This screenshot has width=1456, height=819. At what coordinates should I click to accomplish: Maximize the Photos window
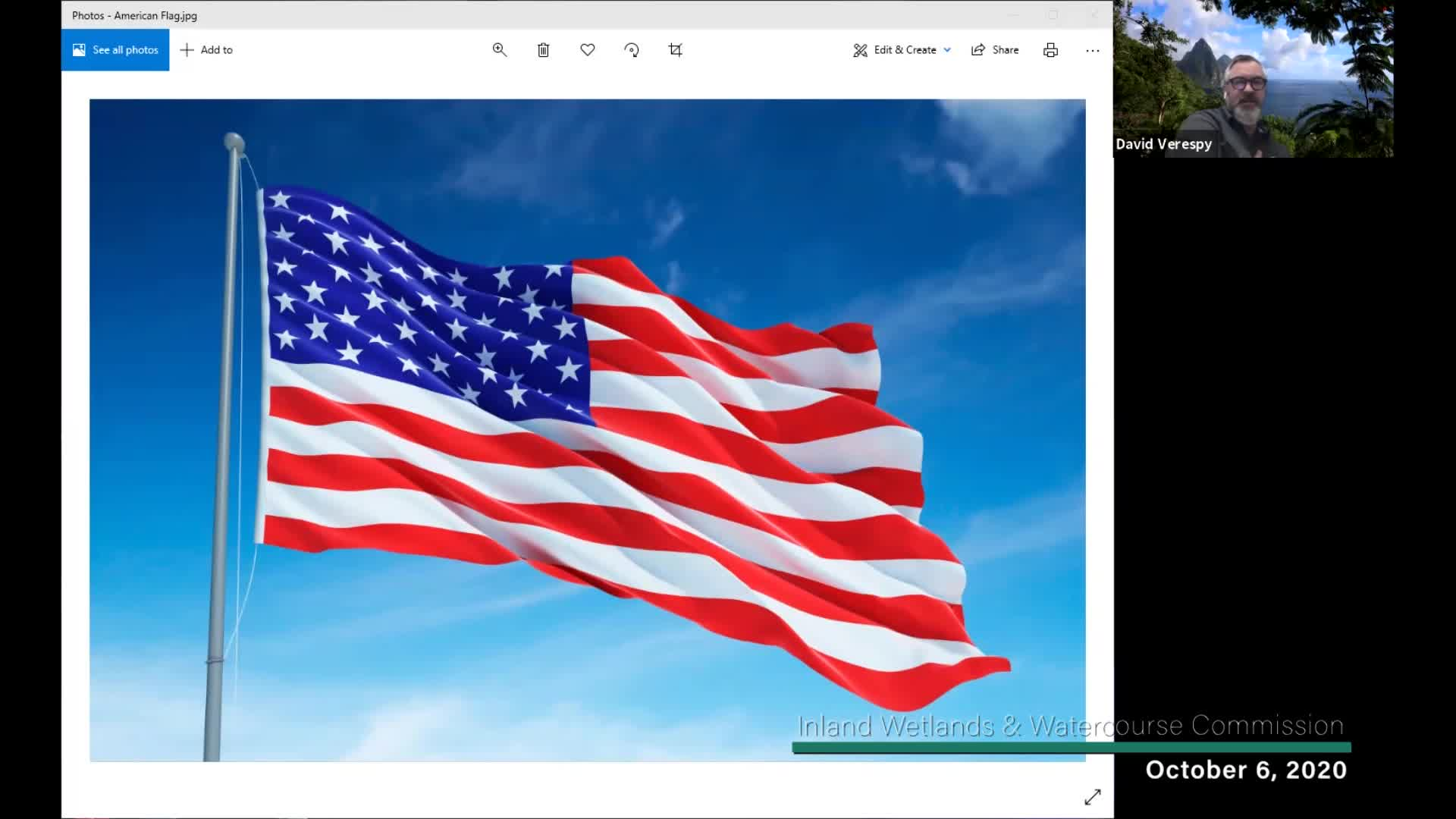(1053, 15)
